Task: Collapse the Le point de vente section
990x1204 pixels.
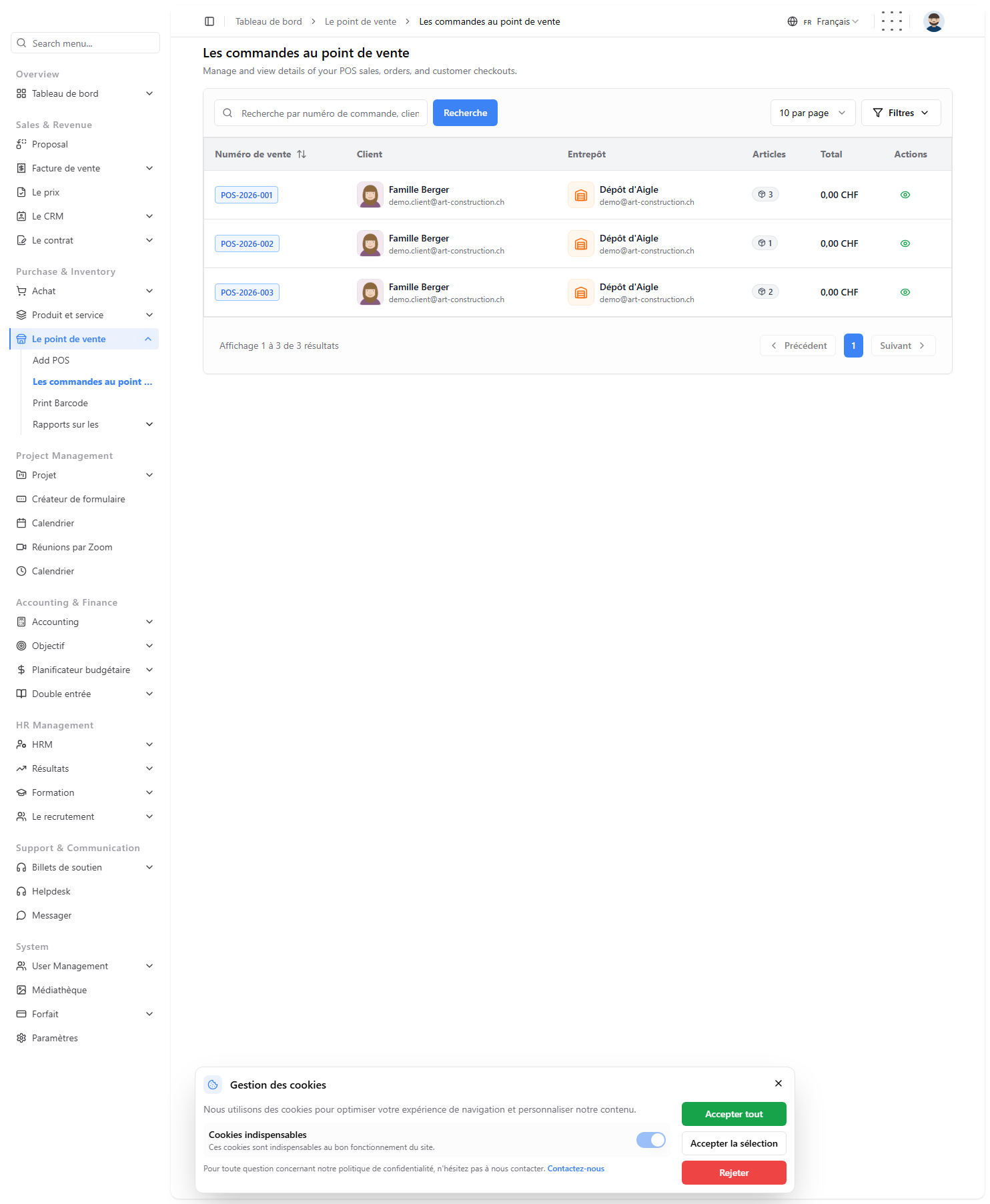Action: tap(85, 339)
